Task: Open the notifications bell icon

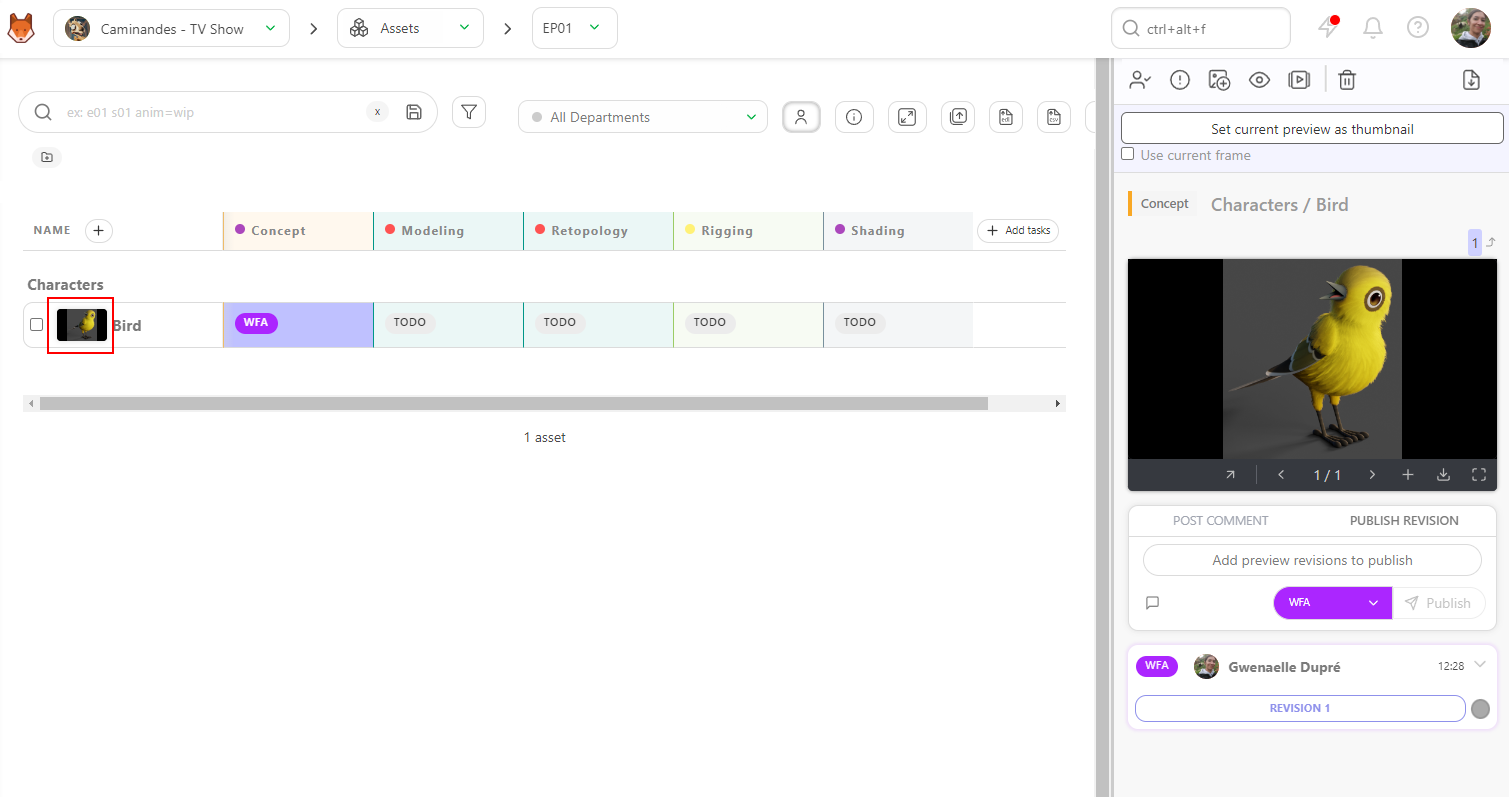Action: click(x=1373, y=28)
